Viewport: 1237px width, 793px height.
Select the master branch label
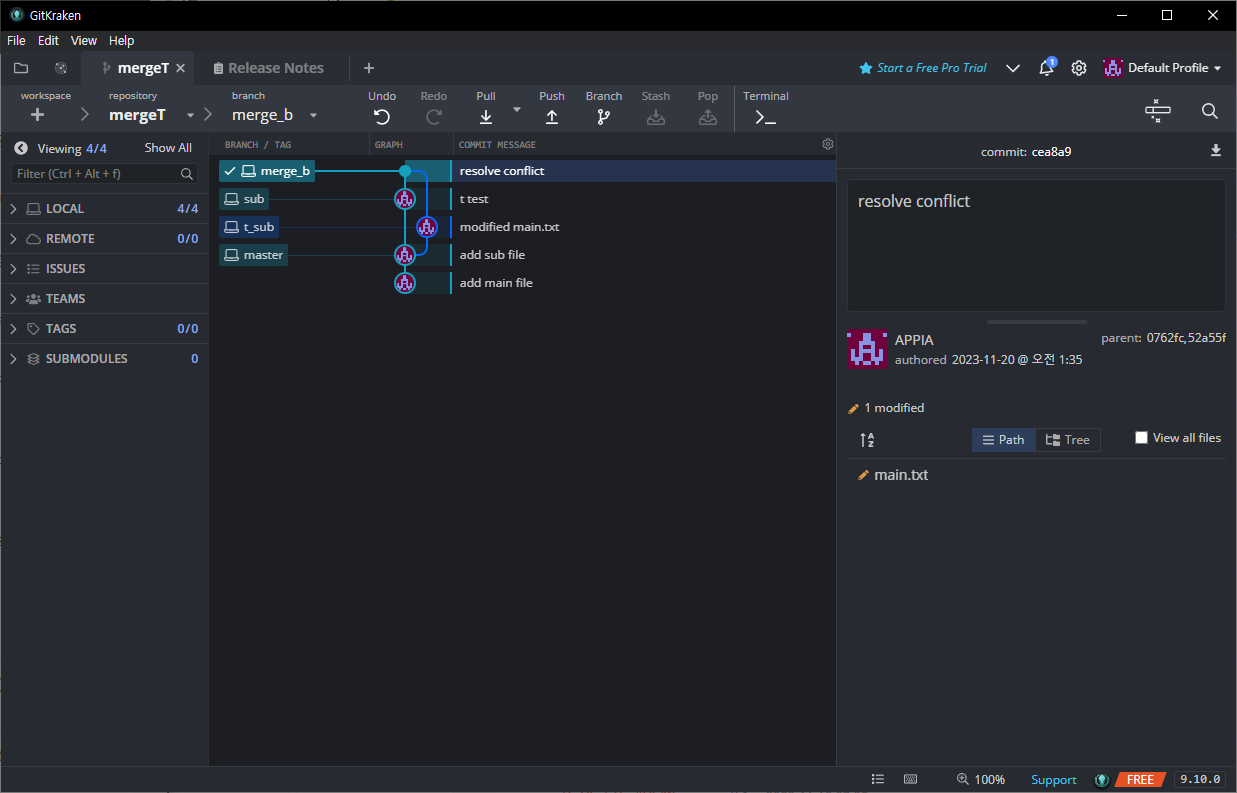click(253, 255)
